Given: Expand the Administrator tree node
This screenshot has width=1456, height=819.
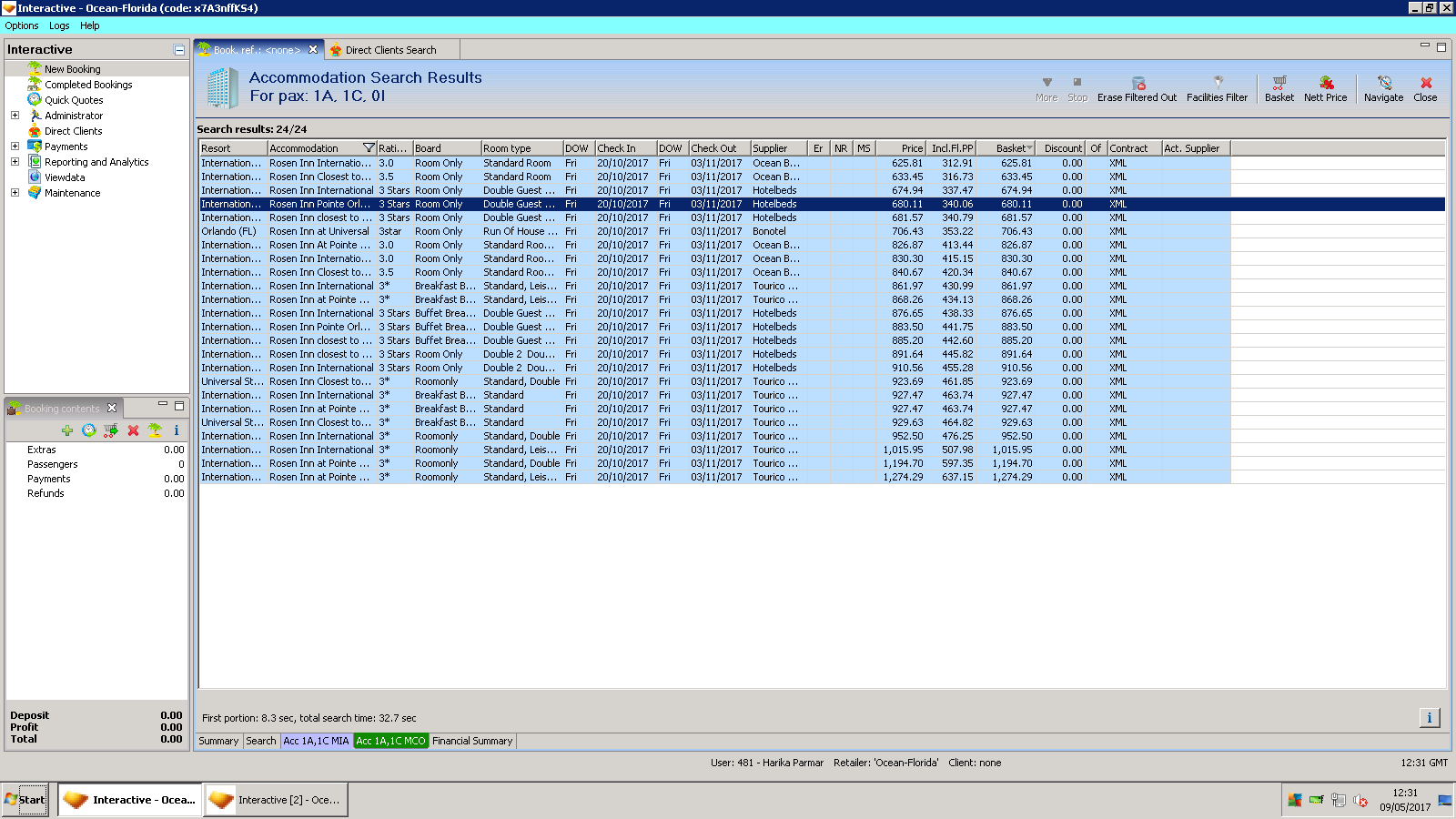Looking at the screenshot, I should click(x=15, y=116).
